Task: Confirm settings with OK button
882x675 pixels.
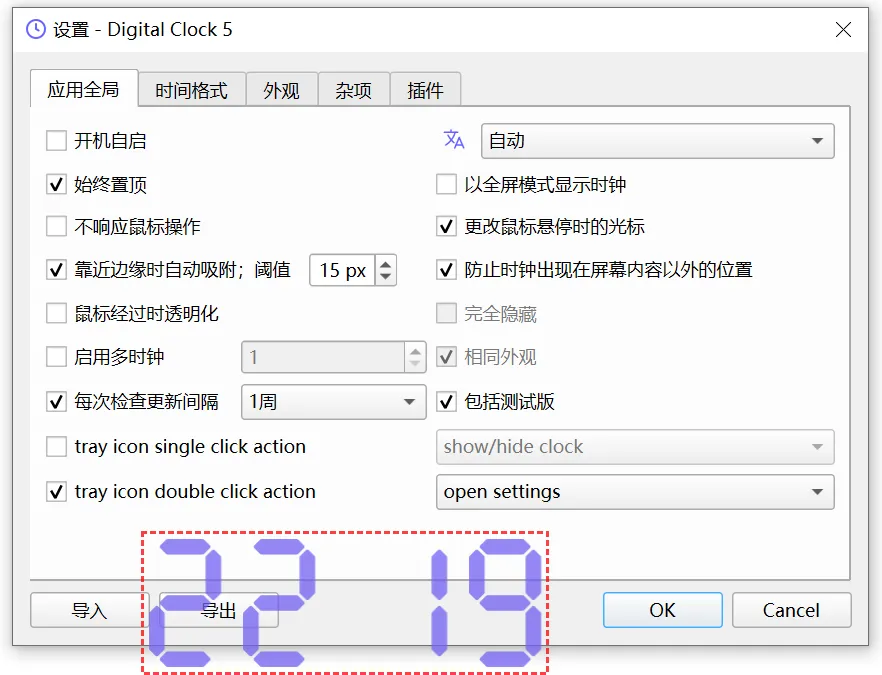Action: [663, 610]
